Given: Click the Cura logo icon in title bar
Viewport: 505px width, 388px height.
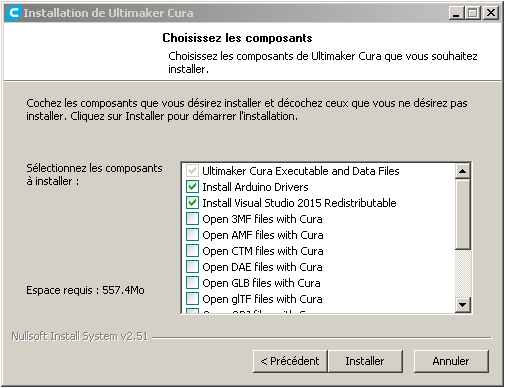Looking at the screenshot, I should [13, 13].
